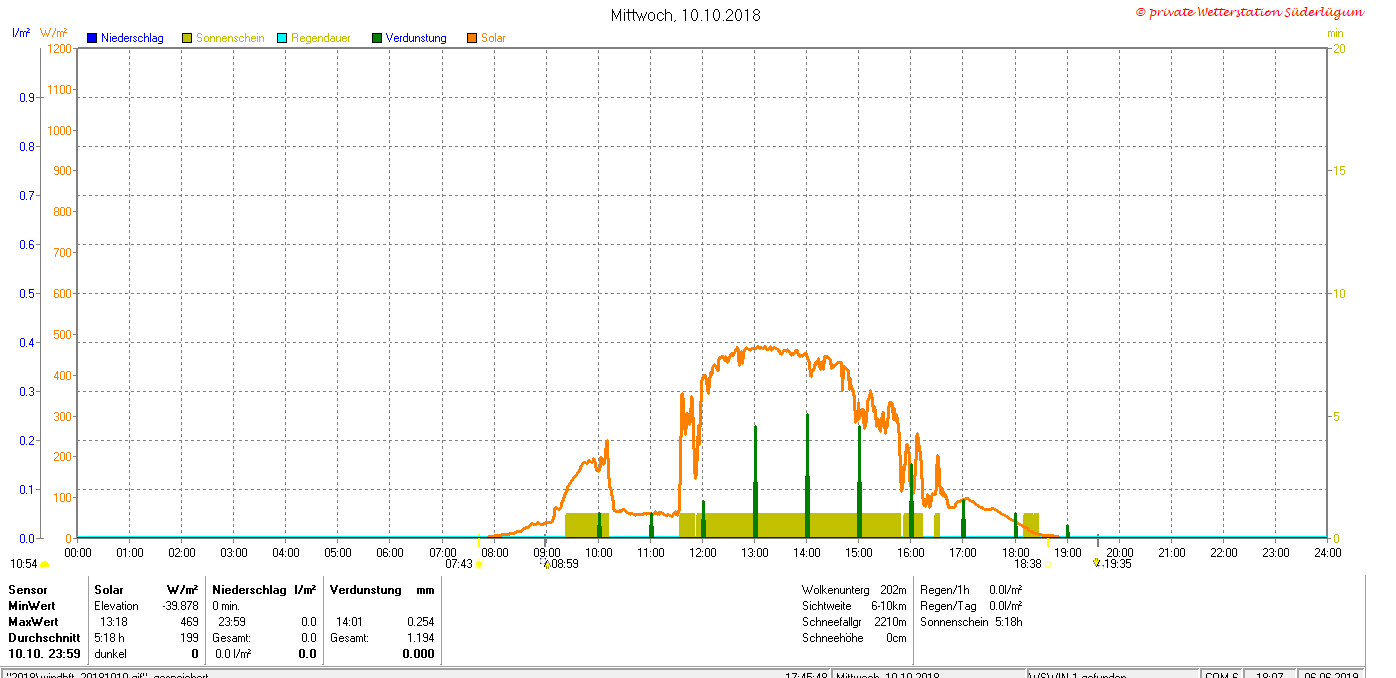Click the '12:00' label on the time axis
Viewport: 1396px width, 678px height.
pyautogui.click(x=702, y=552)
